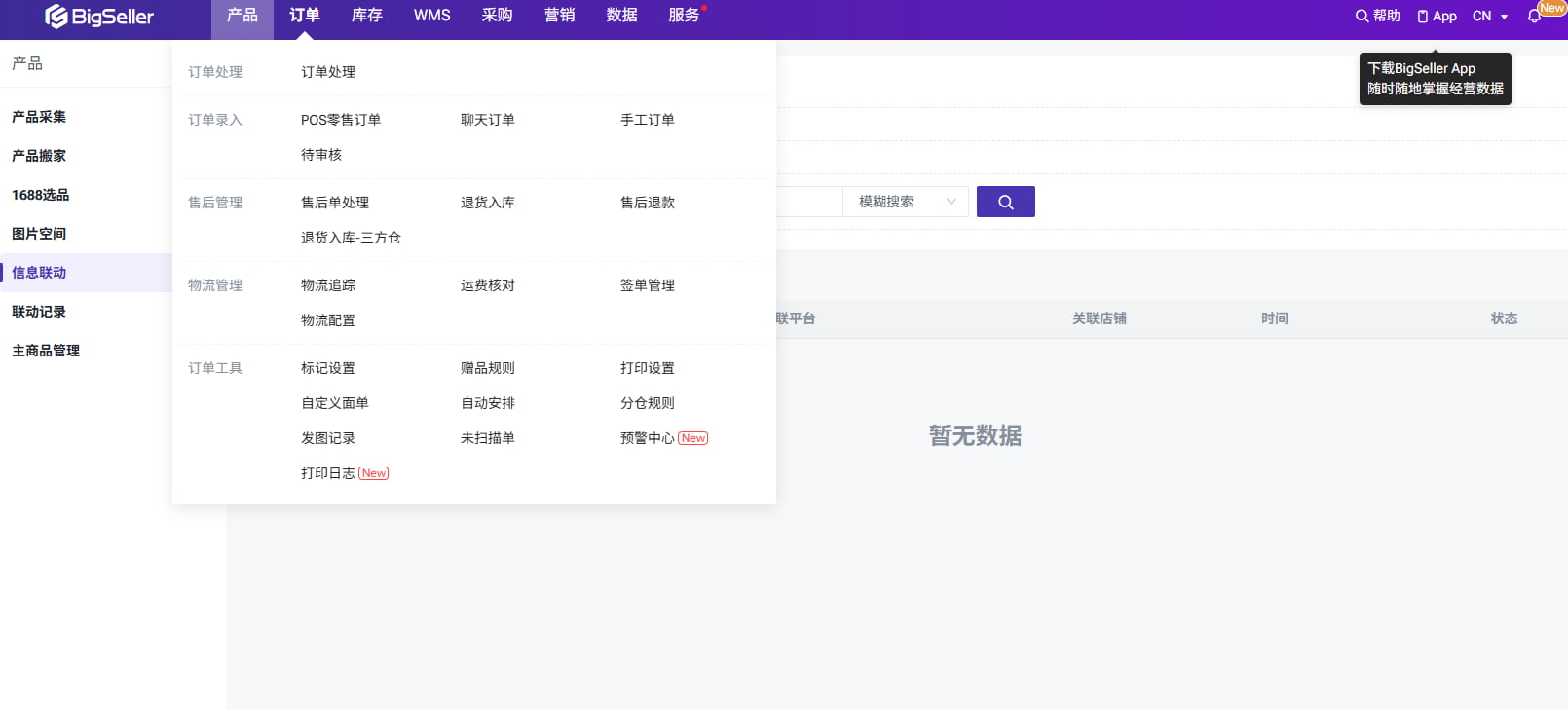Image resolution: width=1568 pixels, height=710 pixels.
Task: Open the WMS top menu
Action: [x=432, y=16]
